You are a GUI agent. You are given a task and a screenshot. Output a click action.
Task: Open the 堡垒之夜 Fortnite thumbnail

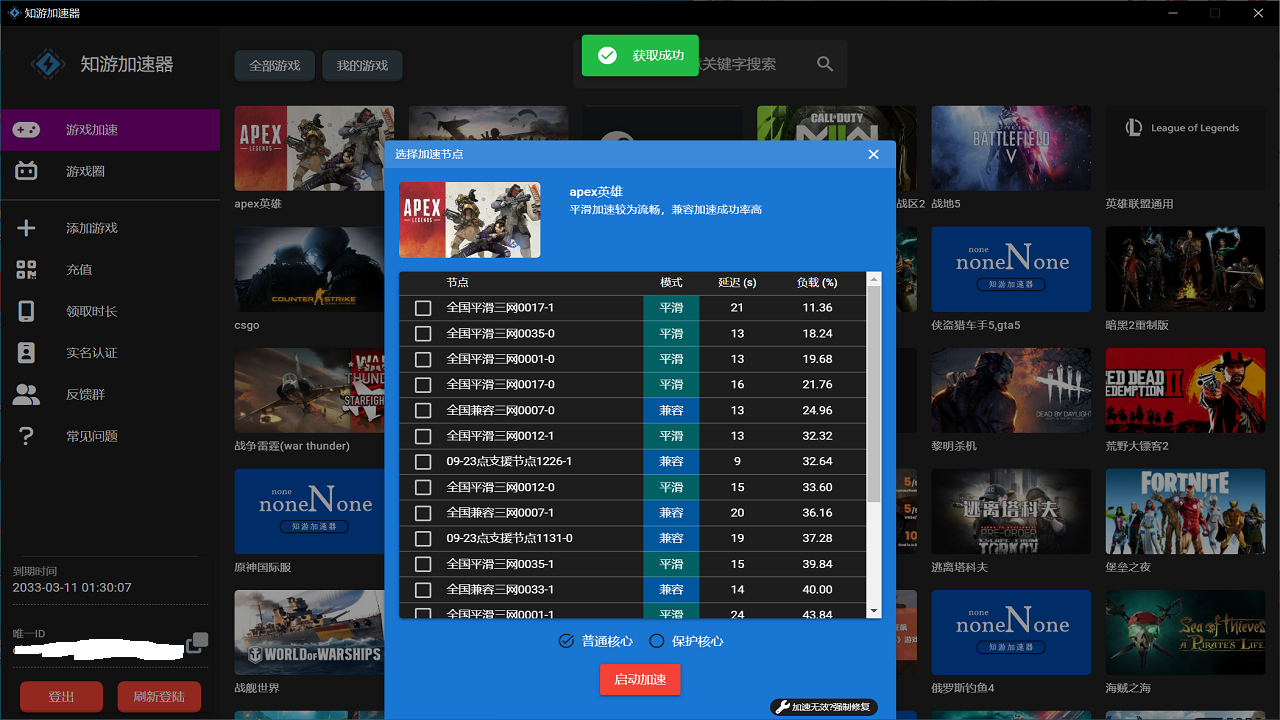pos(1185,512)
